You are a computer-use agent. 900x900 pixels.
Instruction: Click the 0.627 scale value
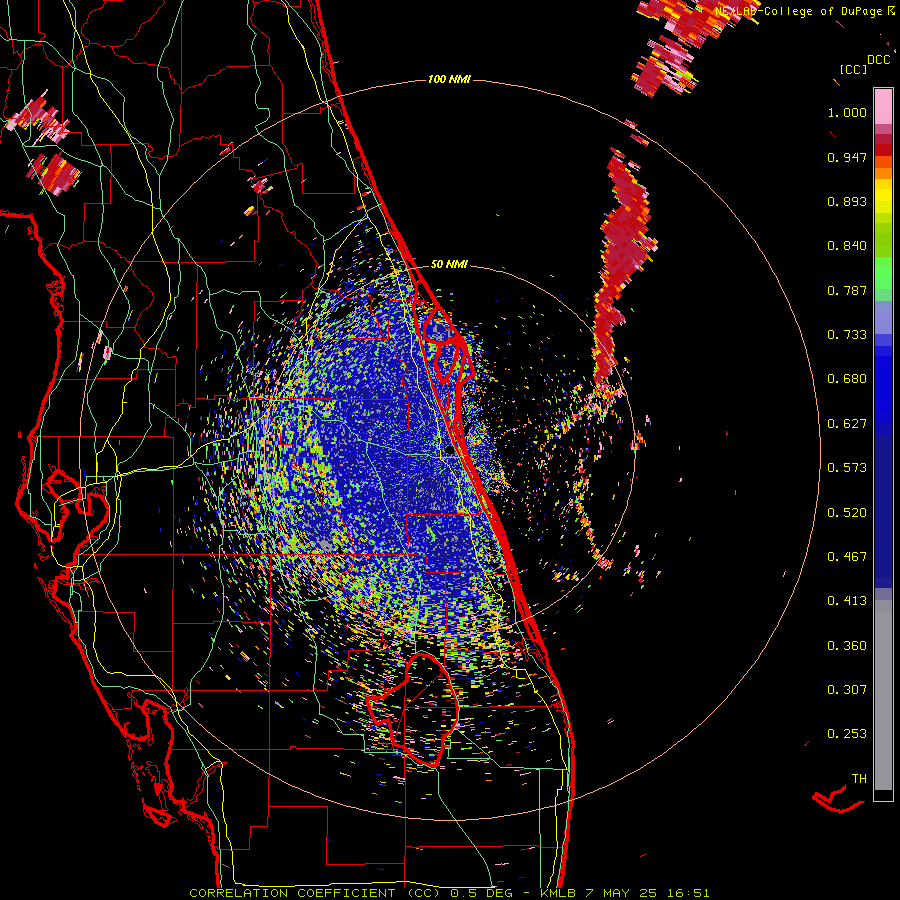847,424
